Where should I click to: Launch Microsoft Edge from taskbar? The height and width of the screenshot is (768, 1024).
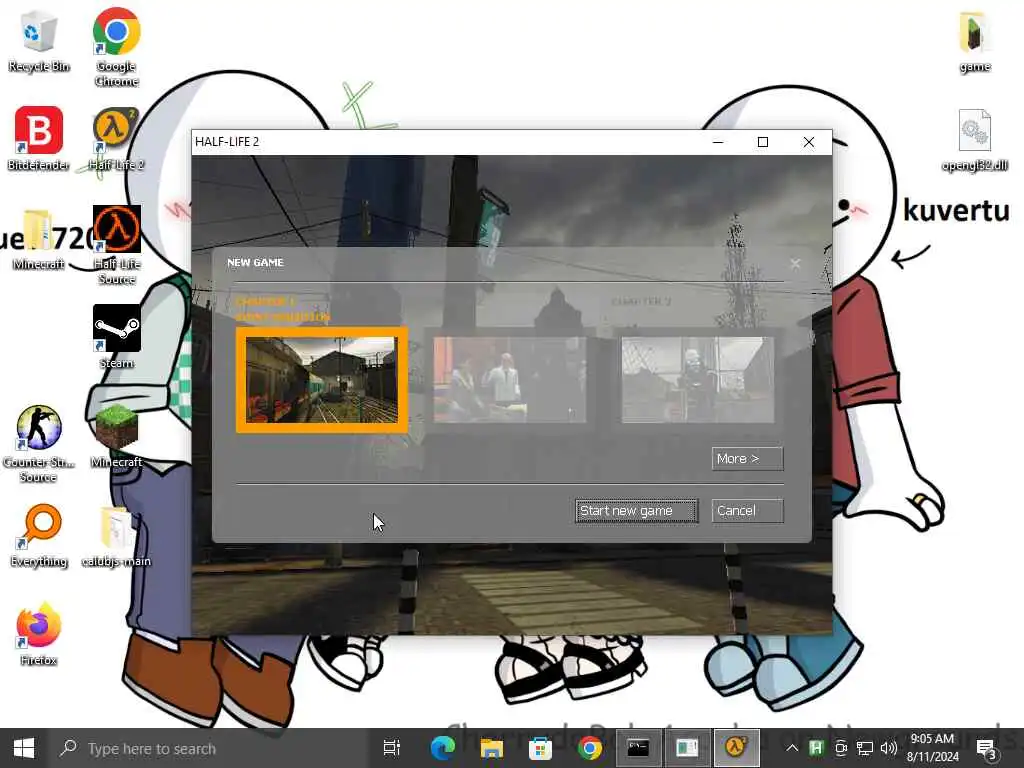[x=442, y=748]
